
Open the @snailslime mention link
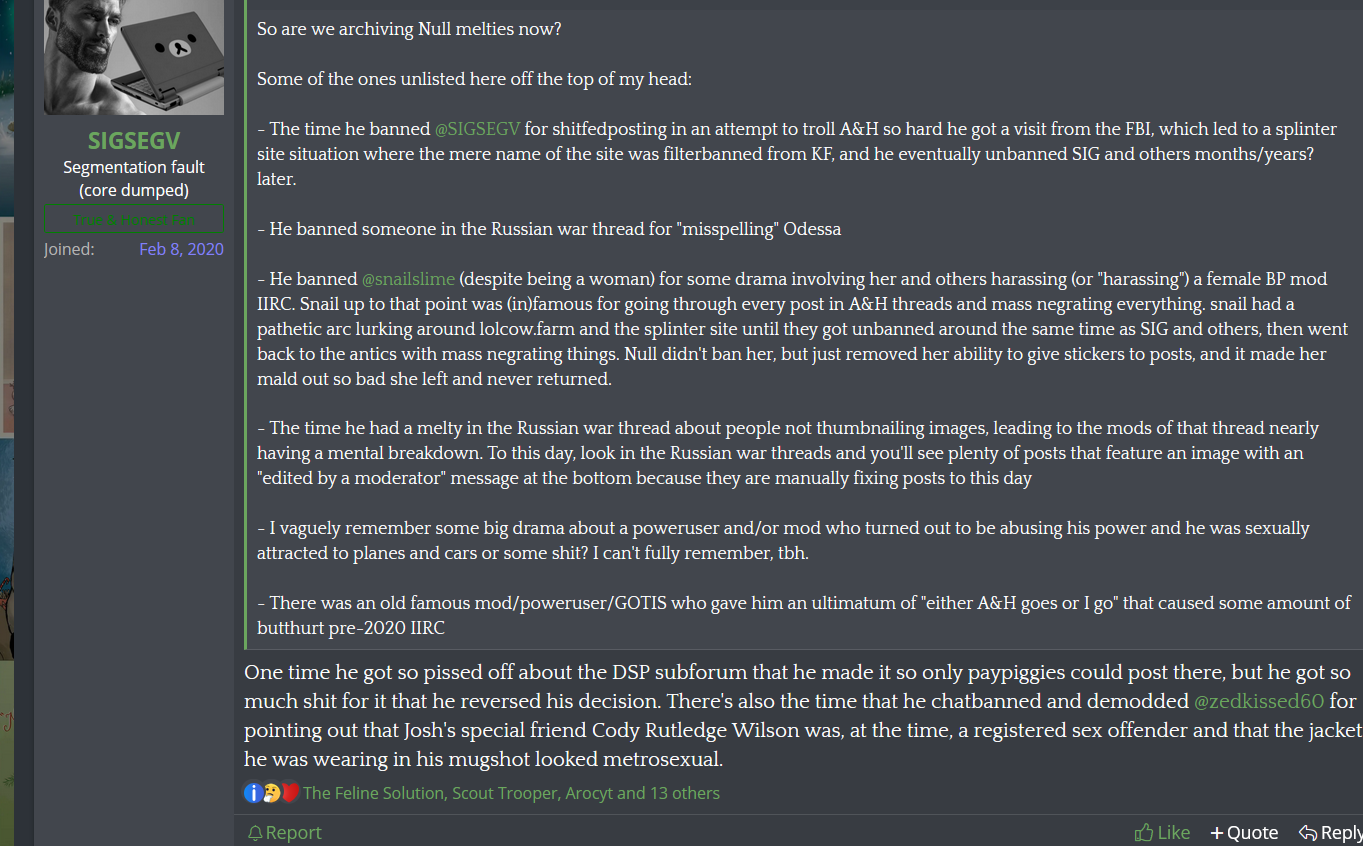pos(408,279)
